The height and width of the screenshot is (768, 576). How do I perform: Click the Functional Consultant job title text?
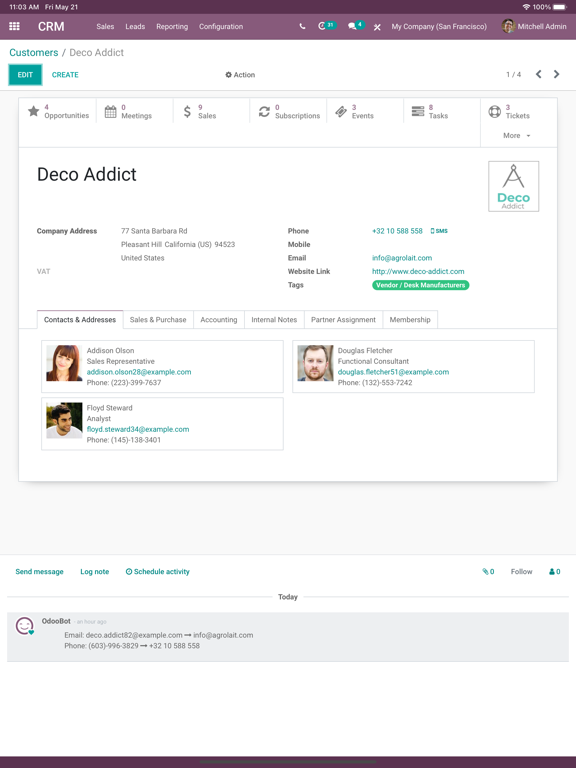pyautogui.click(x=373, y=361)
